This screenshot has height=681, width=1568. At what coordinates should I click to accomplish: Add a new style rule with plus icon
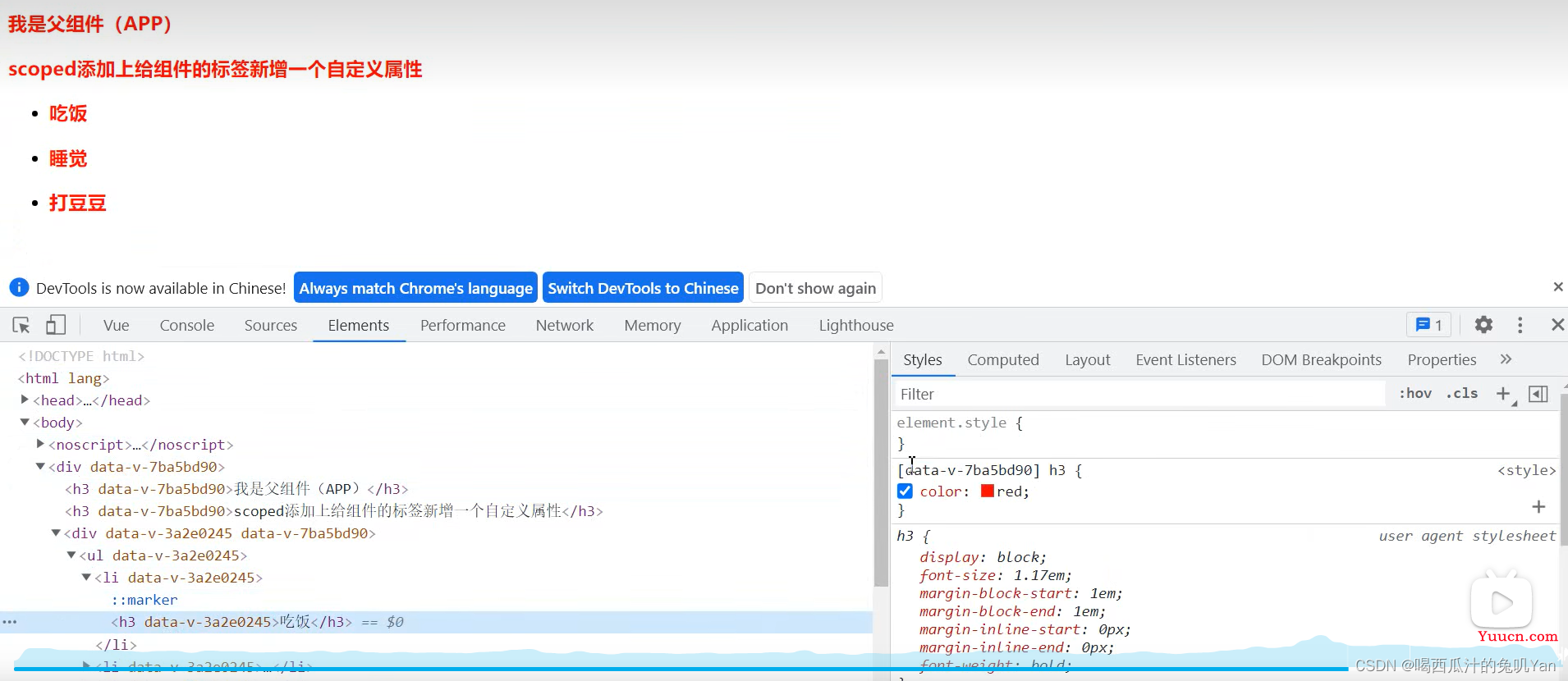(1503, 394)
